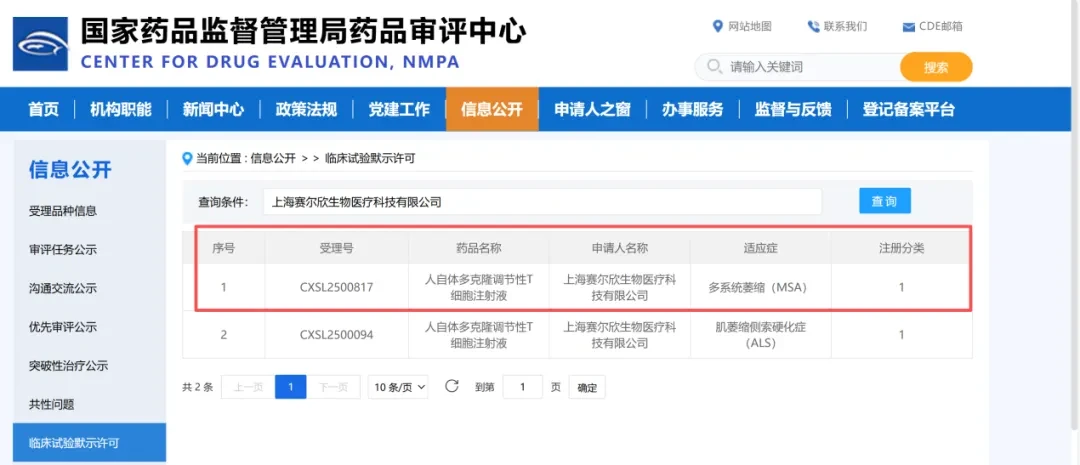Select 受理品种信息 in the sidebar
This screenshot has width=1080, height=465.
[63, 211]
